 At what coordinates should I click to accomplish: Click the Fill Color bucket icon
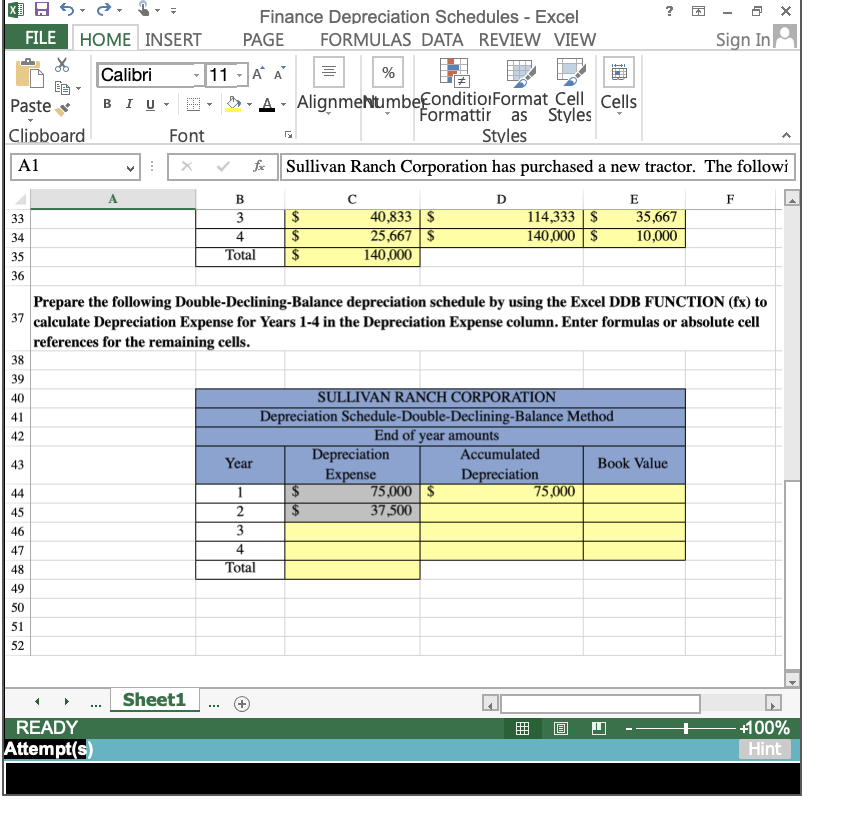click(x=232, y=104)
